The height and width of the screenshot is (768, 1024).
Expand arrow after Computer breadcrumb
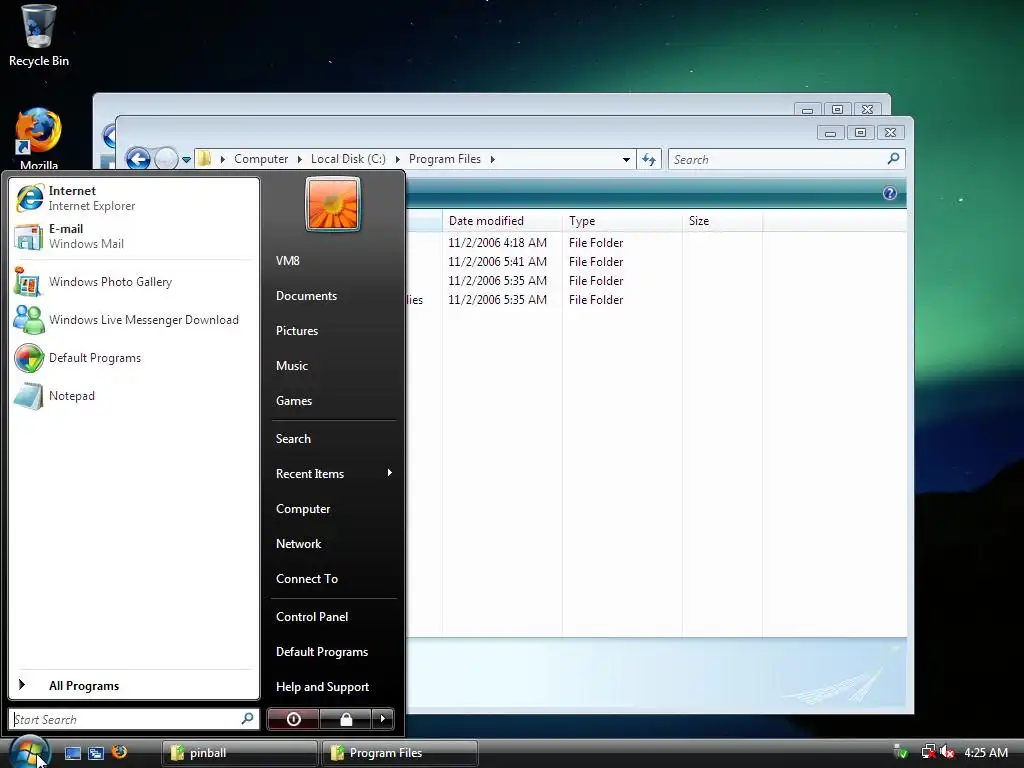pos(300,159)
